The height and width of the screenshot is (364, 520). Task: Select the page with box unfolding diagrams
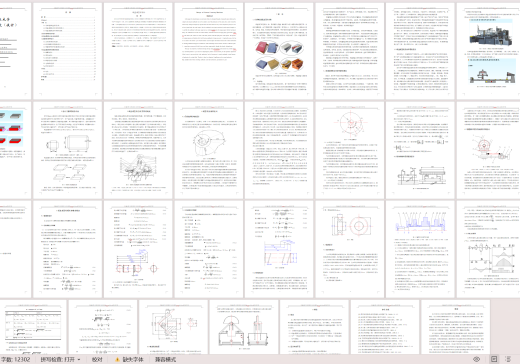click(x=67, y=150)
